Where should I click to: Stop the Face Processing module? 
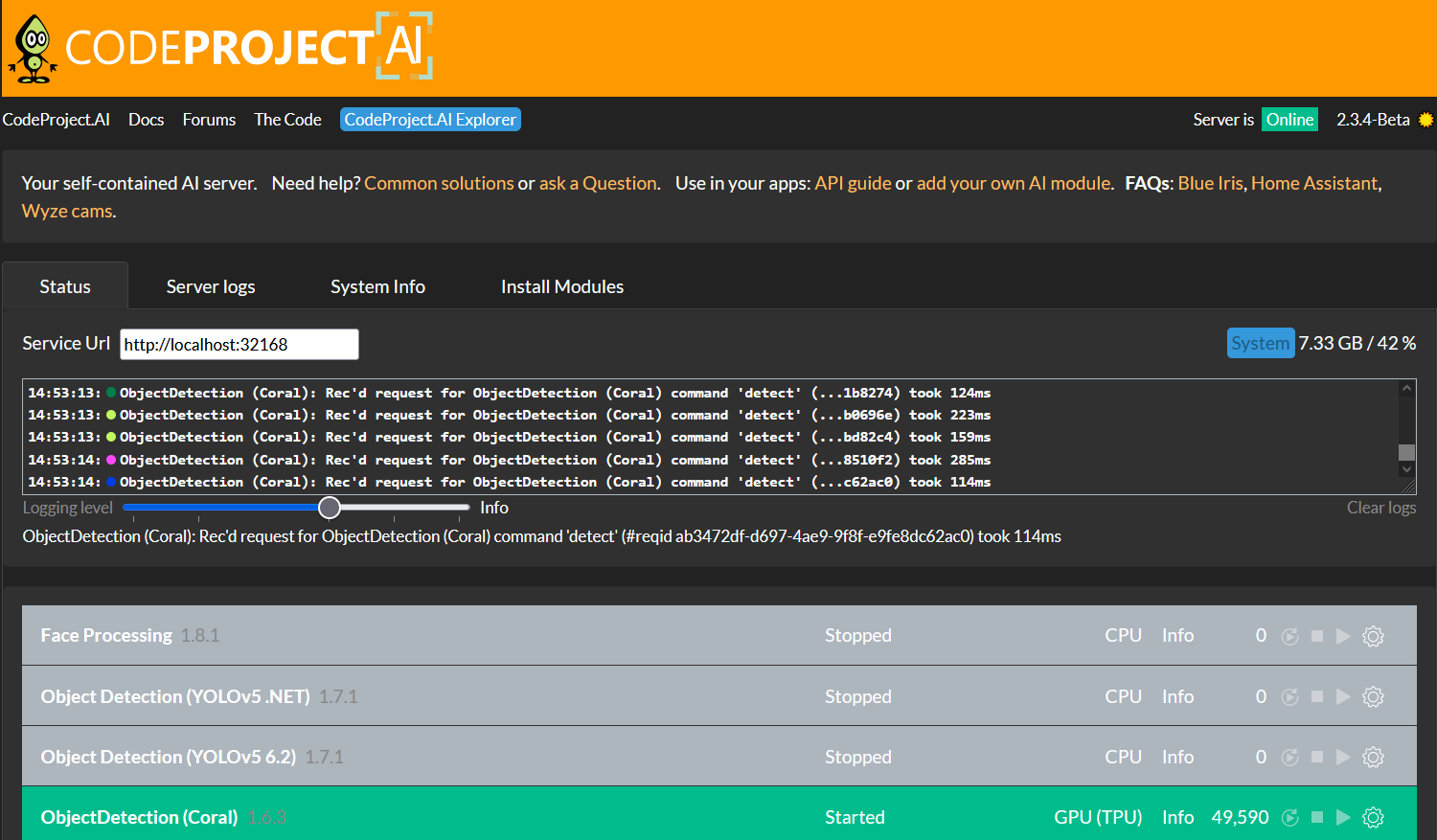[x=1317, y=636]
